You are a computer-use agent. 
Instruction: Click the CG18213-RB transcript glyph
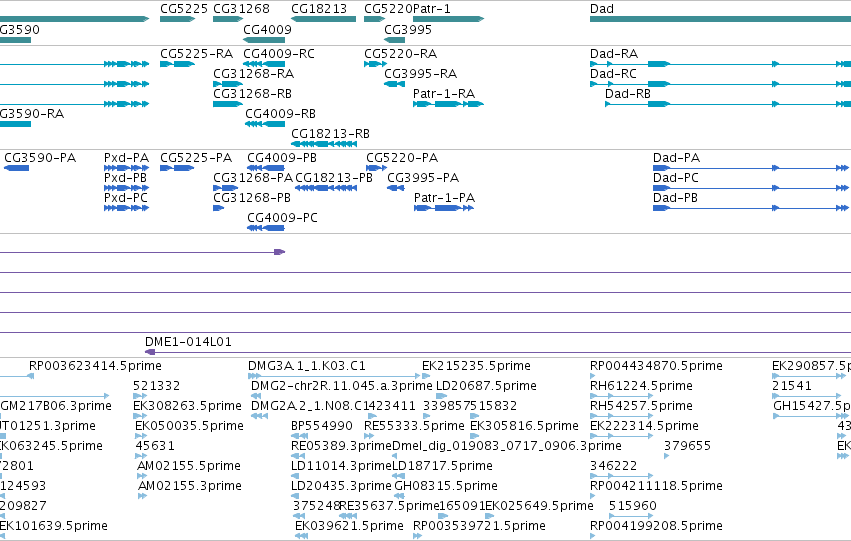pos(324,144)
